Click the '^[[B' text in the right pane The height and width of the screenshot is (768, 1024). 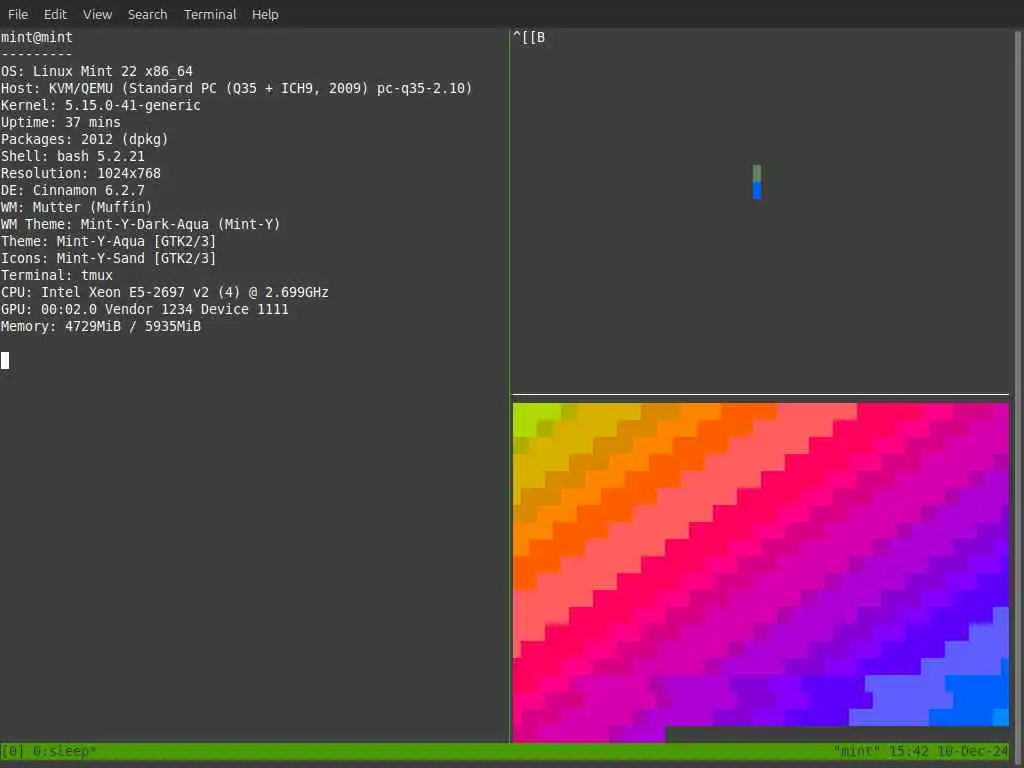coord(529,37)
